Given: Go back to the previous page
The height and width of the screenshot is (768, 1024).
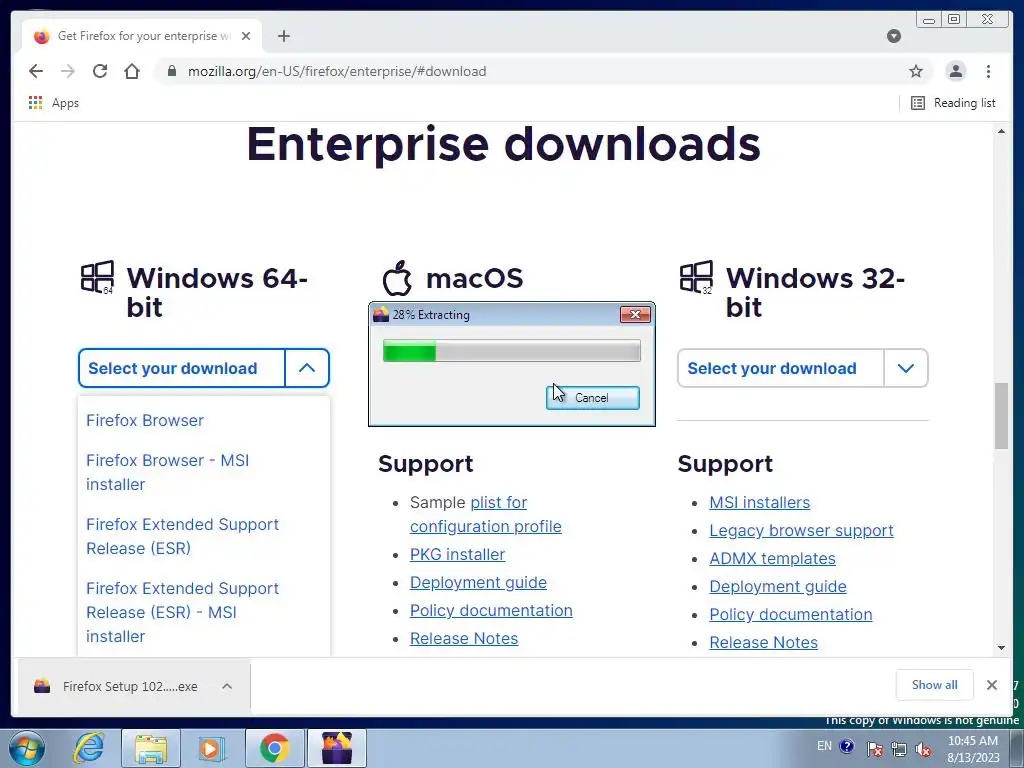Looking at the screenshot, I should [36, 71].
